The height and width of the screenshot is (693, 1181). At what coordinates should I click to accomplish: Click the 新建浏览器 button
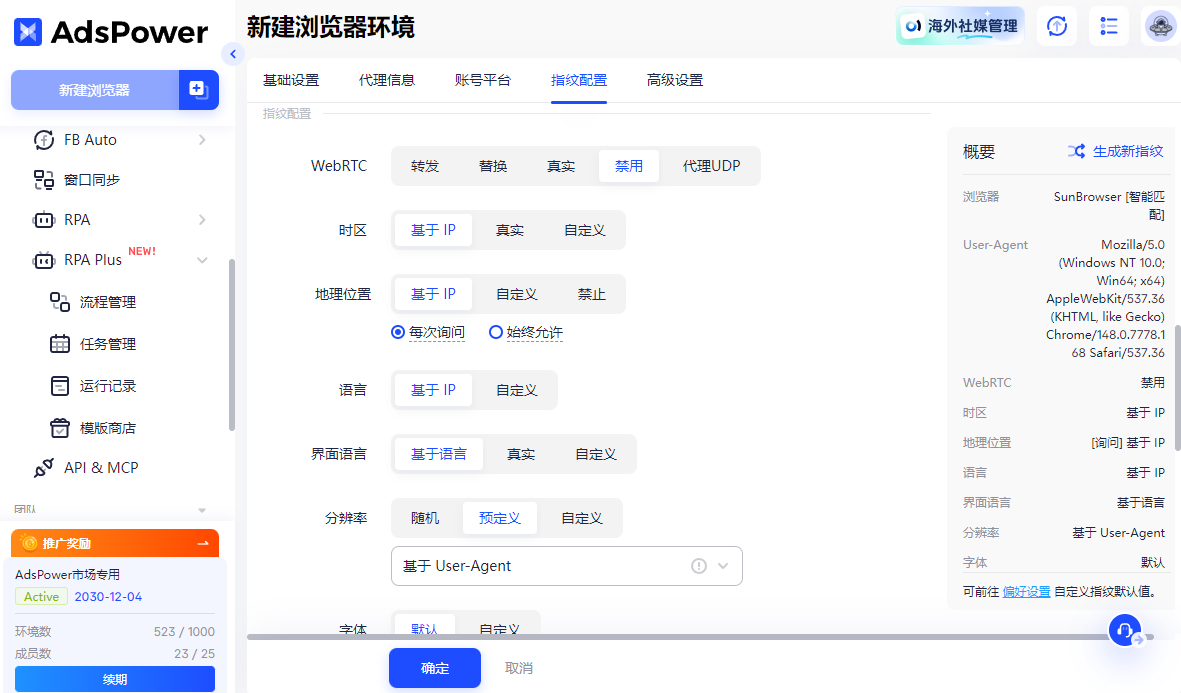pyautogui.click(x=95, y=90)
